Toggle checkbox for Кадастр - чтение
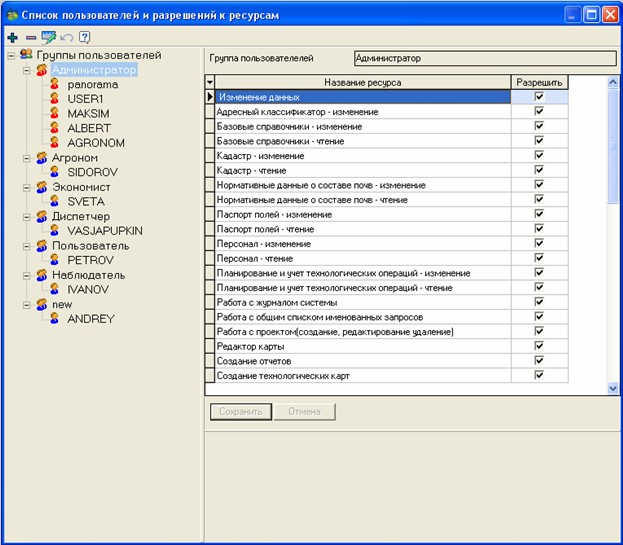The width and height of the screenshot is (623, 545). (x=539, y=170)
